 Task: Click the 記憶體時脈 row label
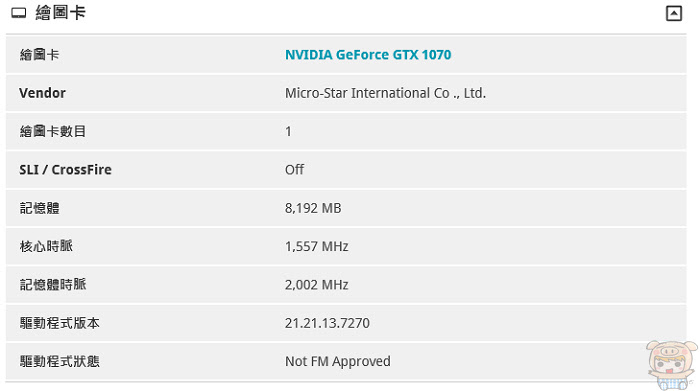53,284
